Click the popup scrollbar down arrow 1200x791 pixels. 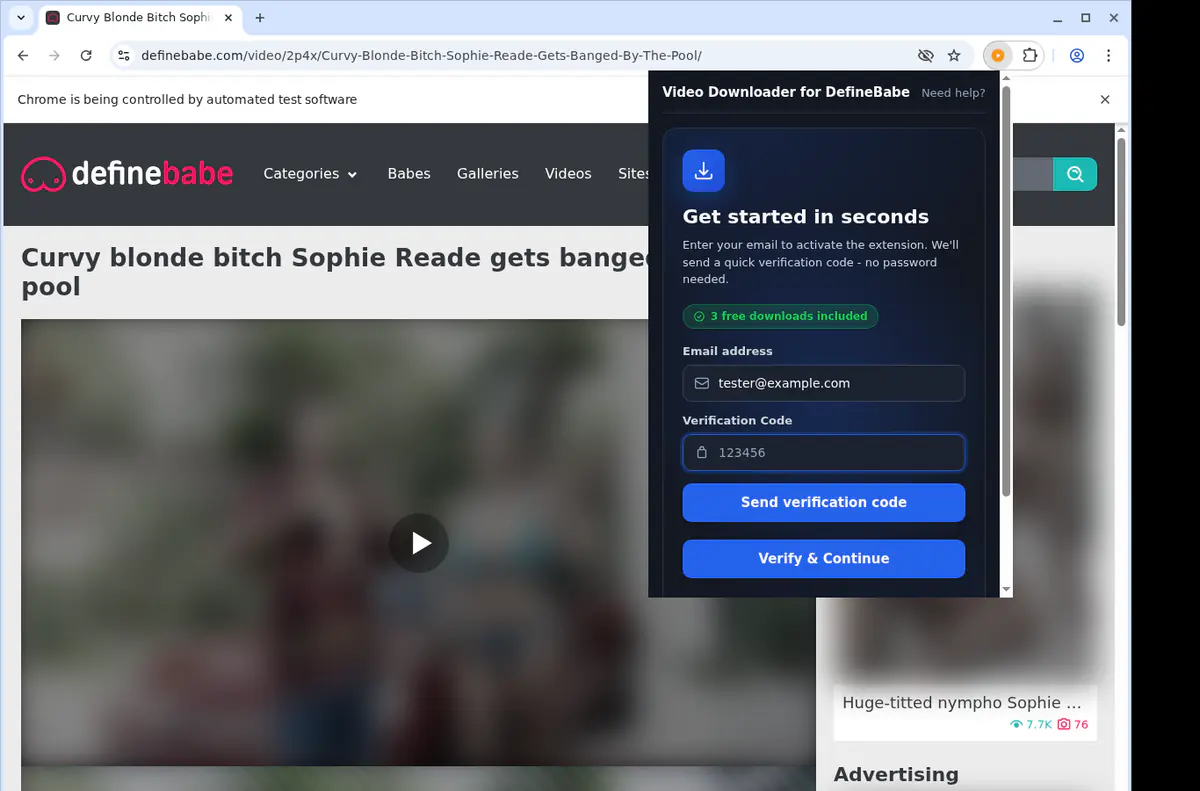tap(1006, 590)
